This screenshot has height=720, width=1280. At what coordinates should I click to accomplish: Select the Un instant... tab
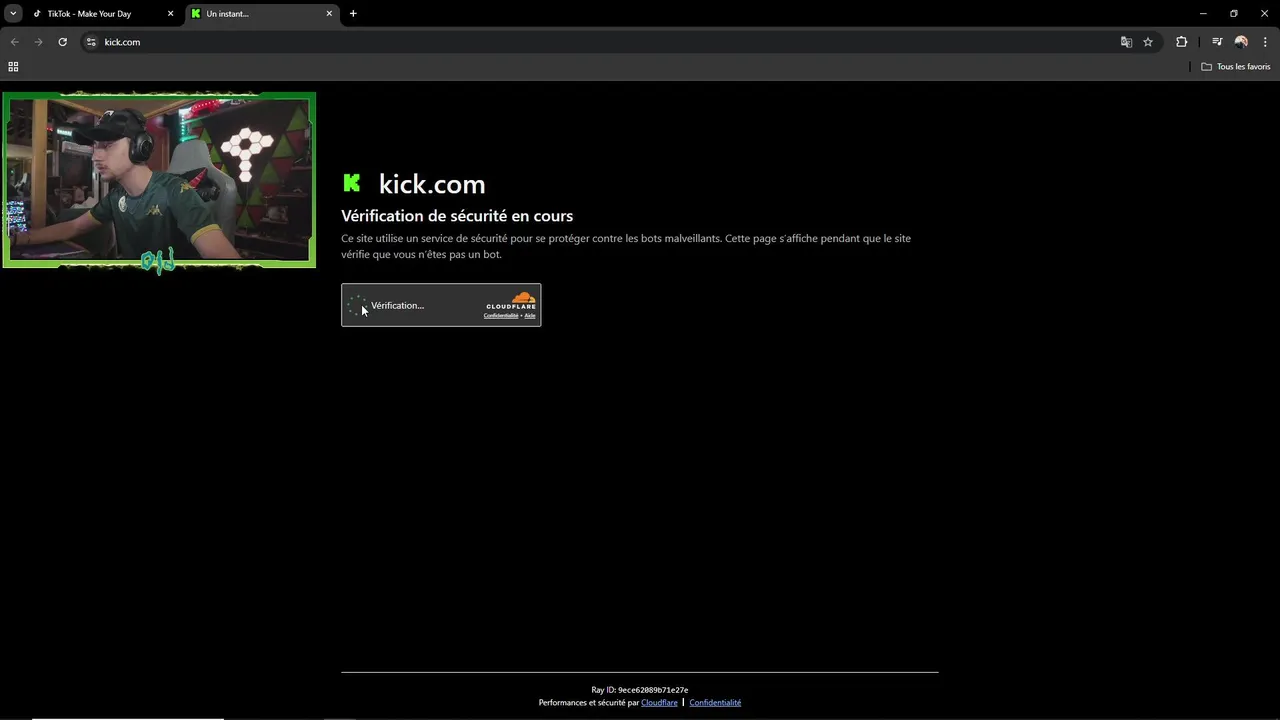click(x=264, y=14)
